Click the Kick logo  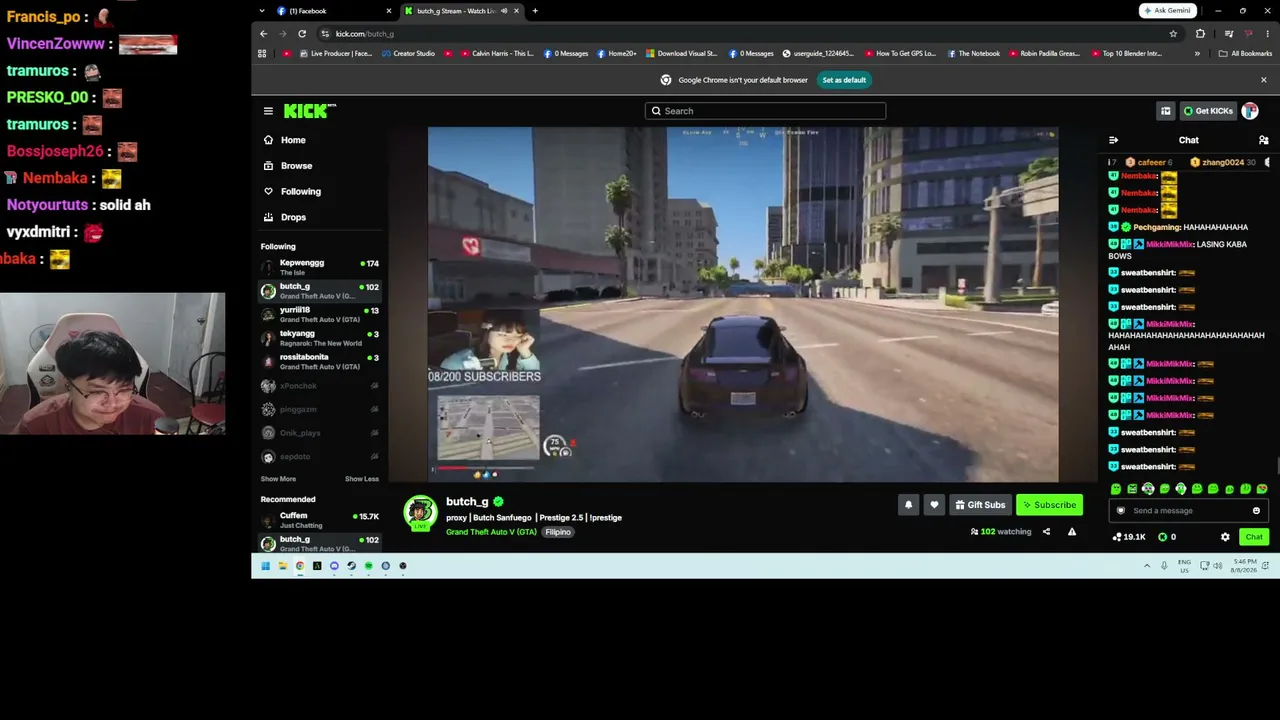[309, 111]
